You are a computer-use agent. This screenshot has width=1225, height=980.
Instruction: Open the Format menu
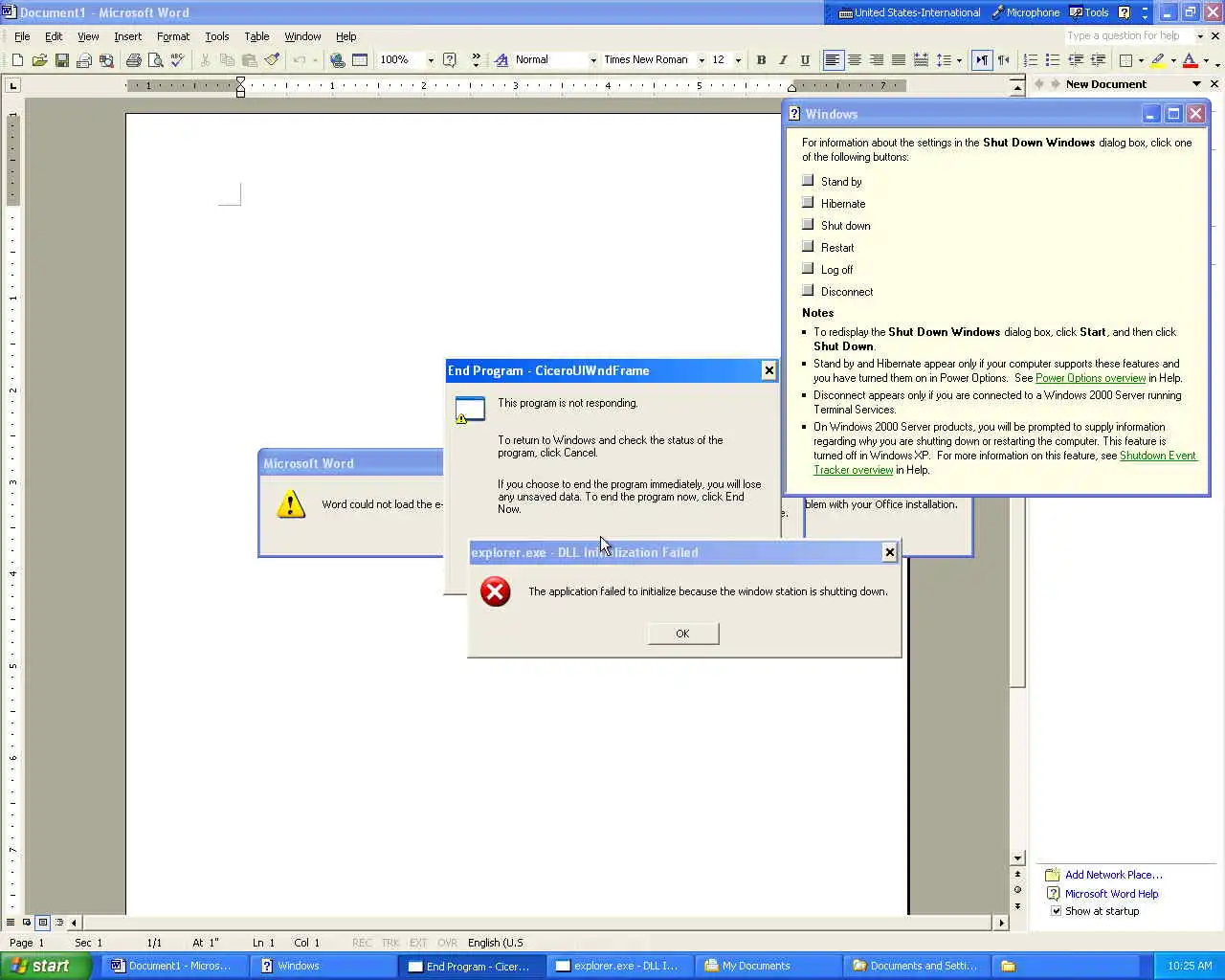[173, 36]
